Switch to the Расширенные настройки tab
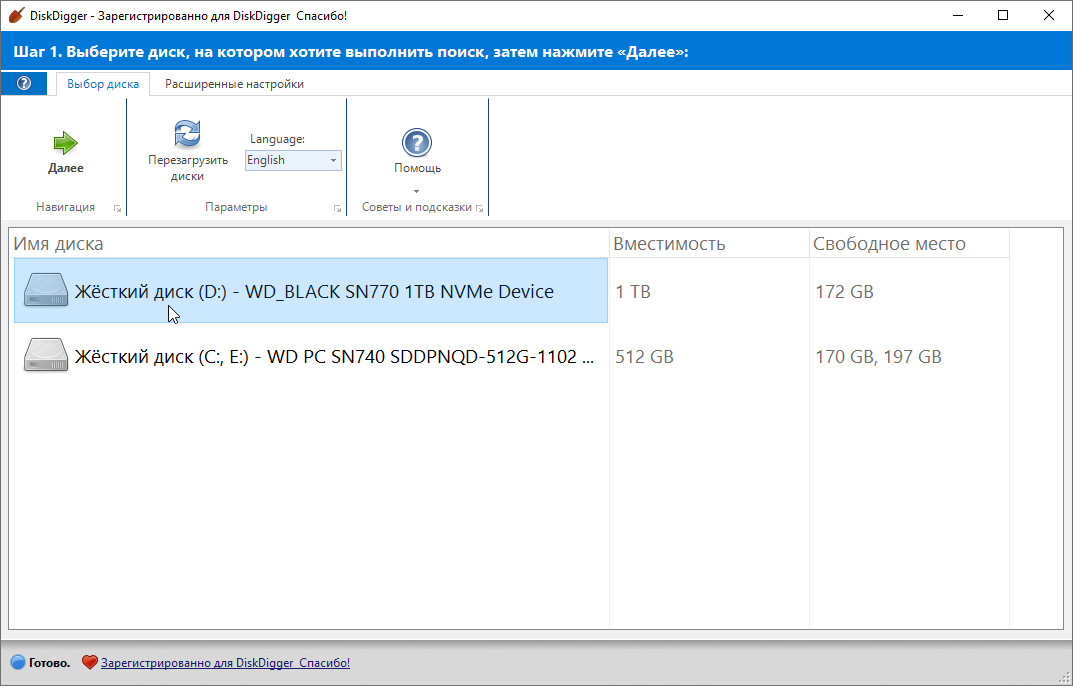This screenshot has width=1073, height=686. pos(234,84)
